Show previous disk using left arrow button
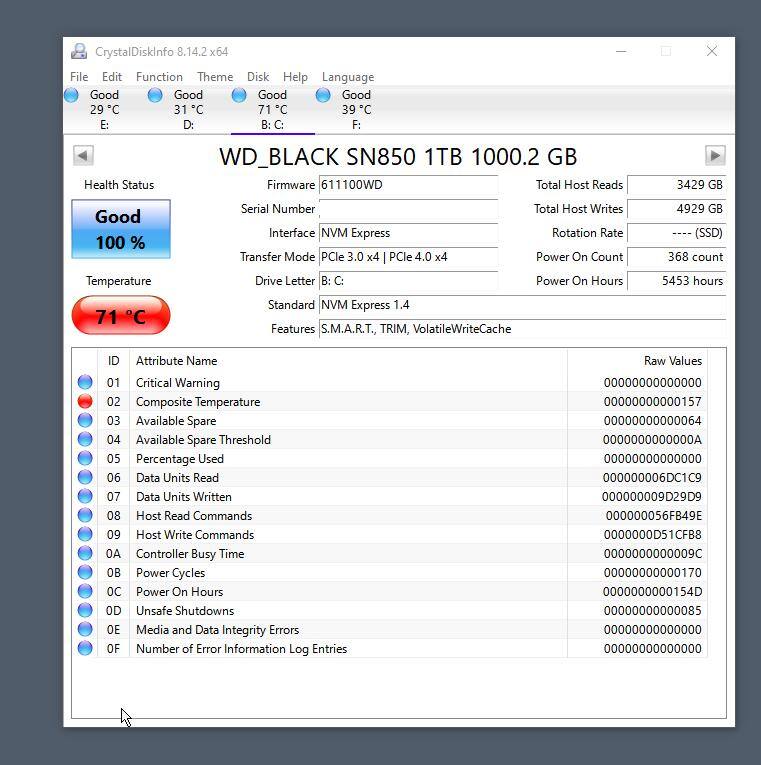 (x=83, y=156)
